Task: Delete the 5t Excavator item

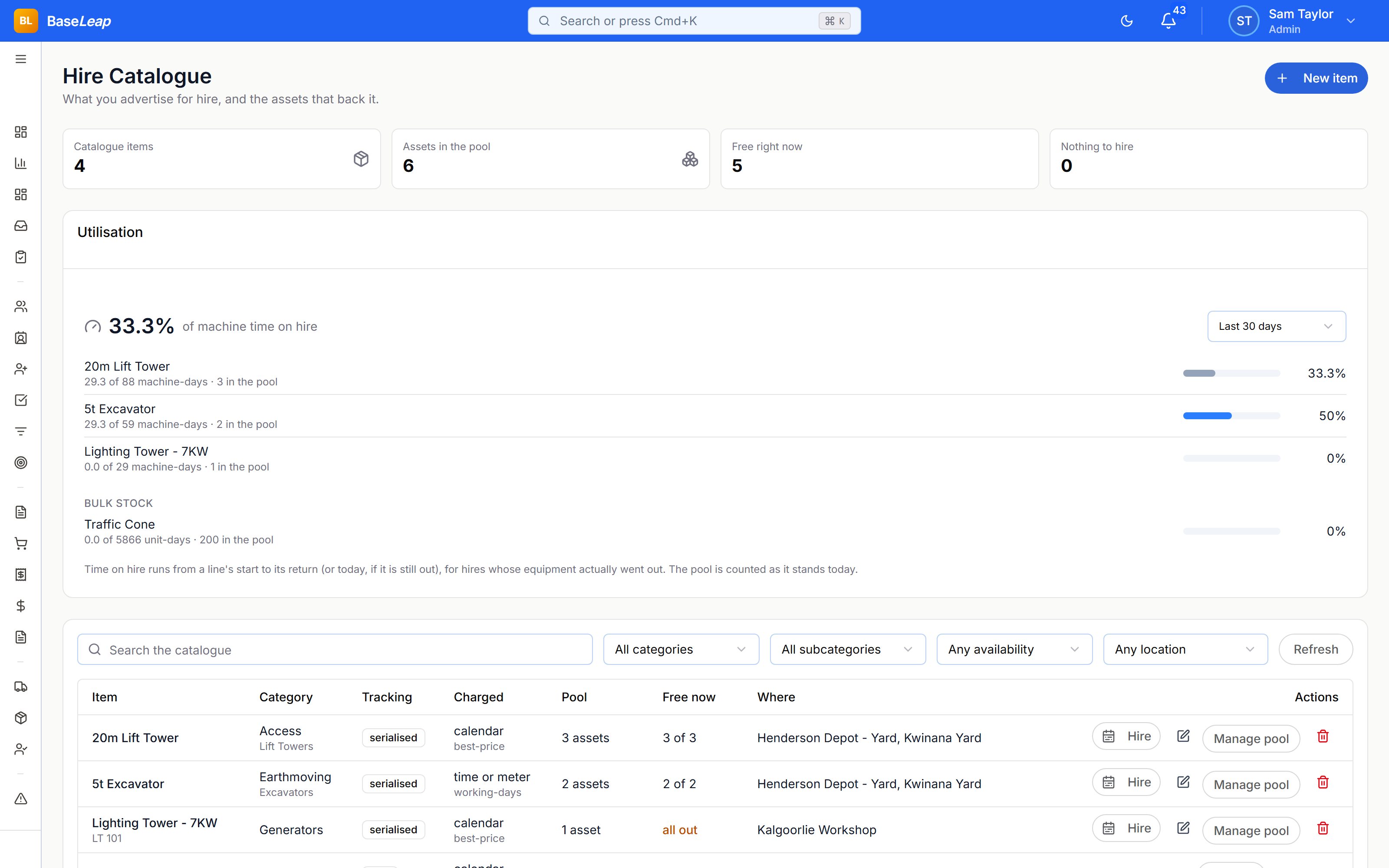Action: (x=1323, y=782)
